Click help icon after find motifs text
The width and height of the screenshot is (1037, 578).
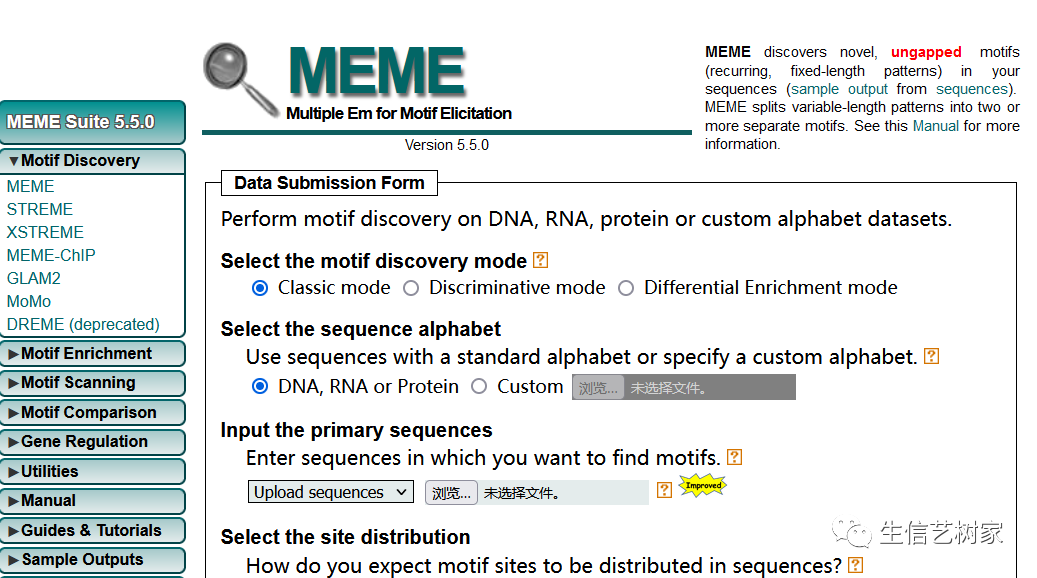coord(734,457)
